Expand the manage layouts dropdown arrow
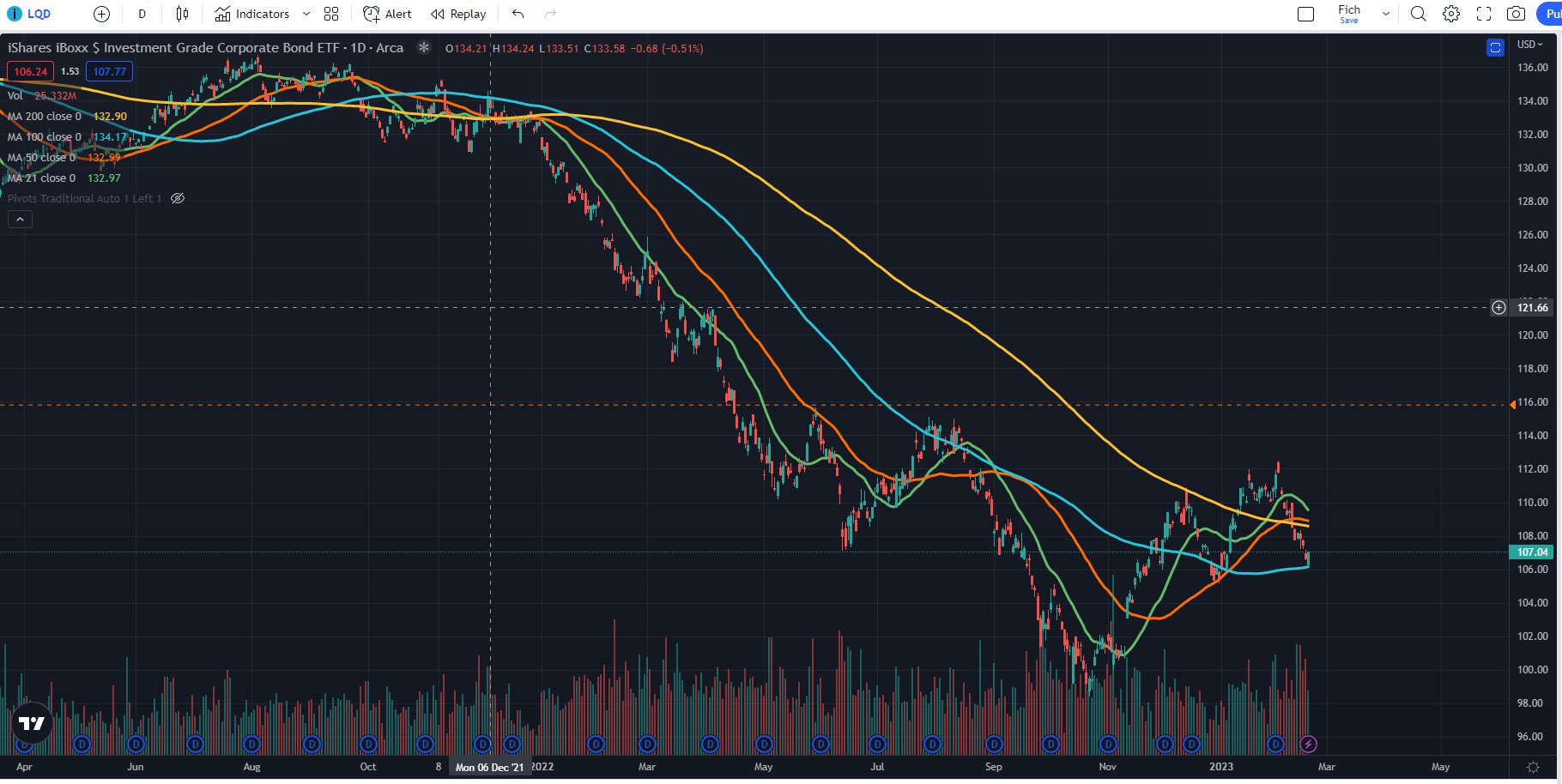1562x784 pixels. pos(1385,14)
